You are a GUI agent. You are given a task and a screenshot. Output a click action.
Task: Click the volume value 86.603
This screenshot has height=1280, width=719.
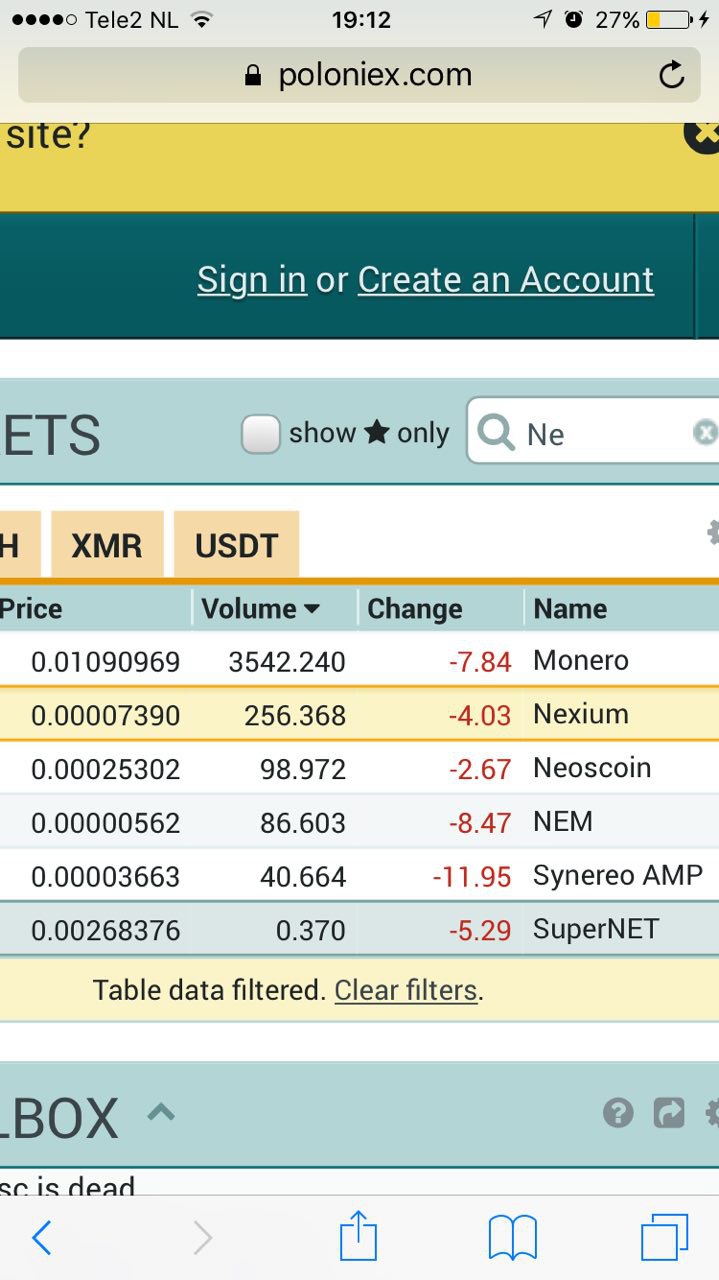click(x=303, y=823)
